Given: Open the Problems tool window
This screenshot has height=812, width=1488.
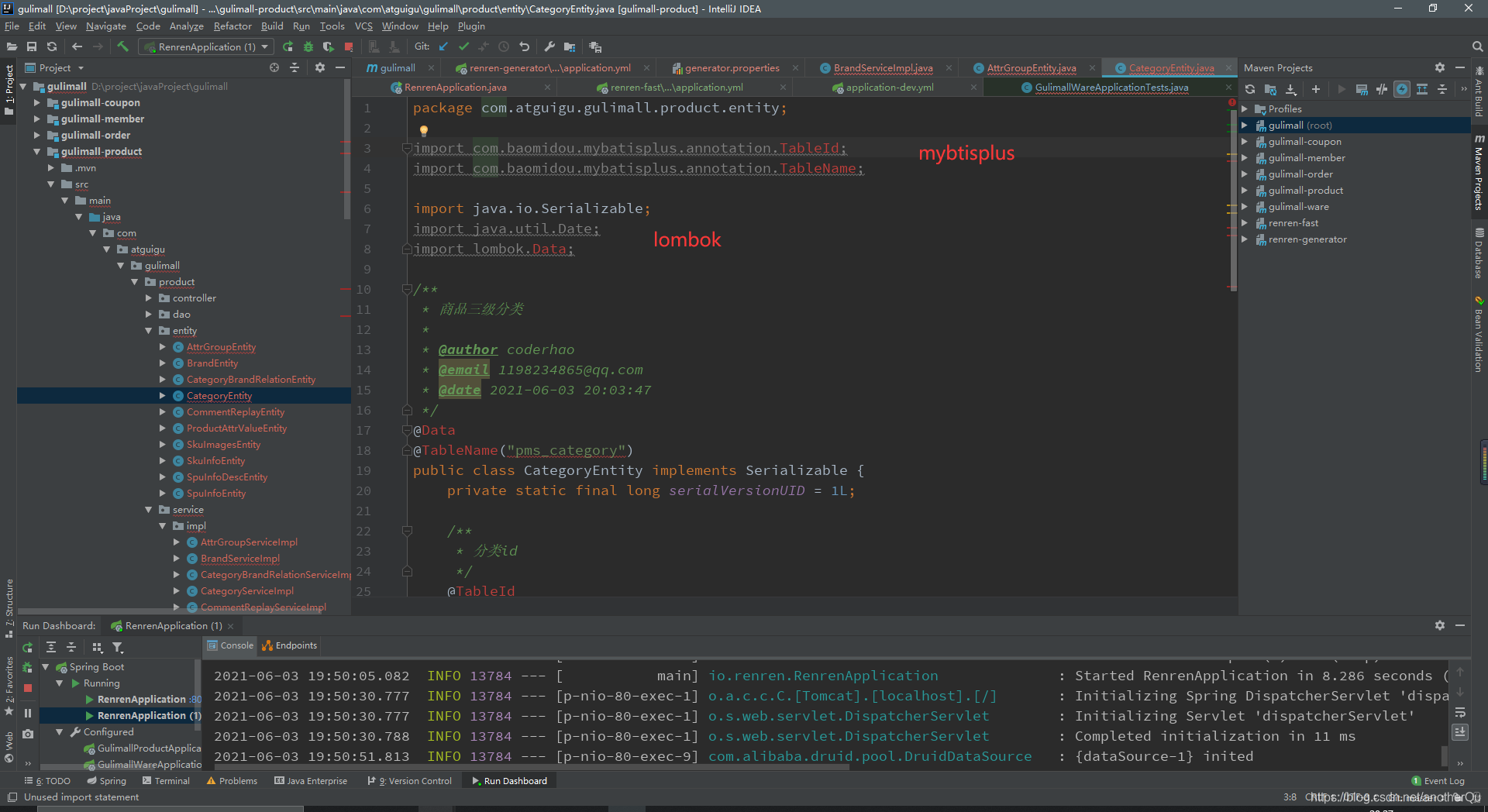Looking at the screenshot, I should point(232,781).
